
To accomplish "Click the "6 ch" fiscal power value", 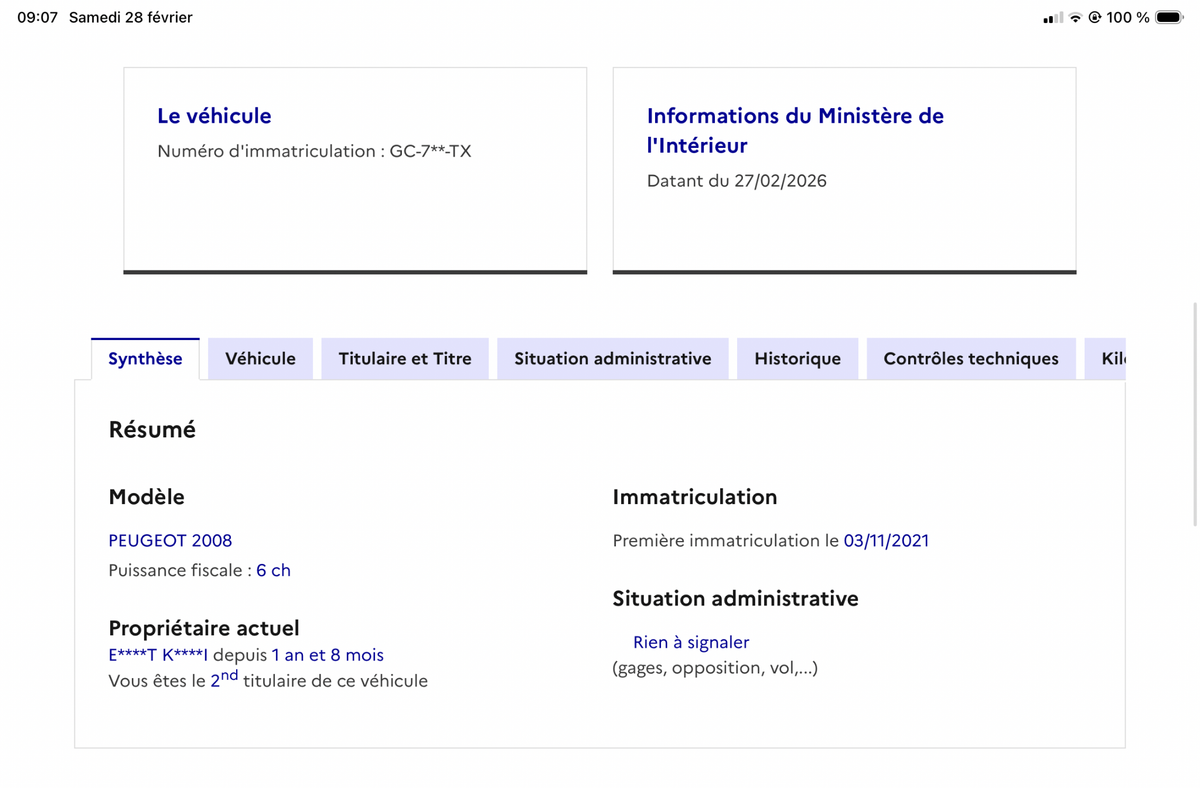I will coord(273,571).
